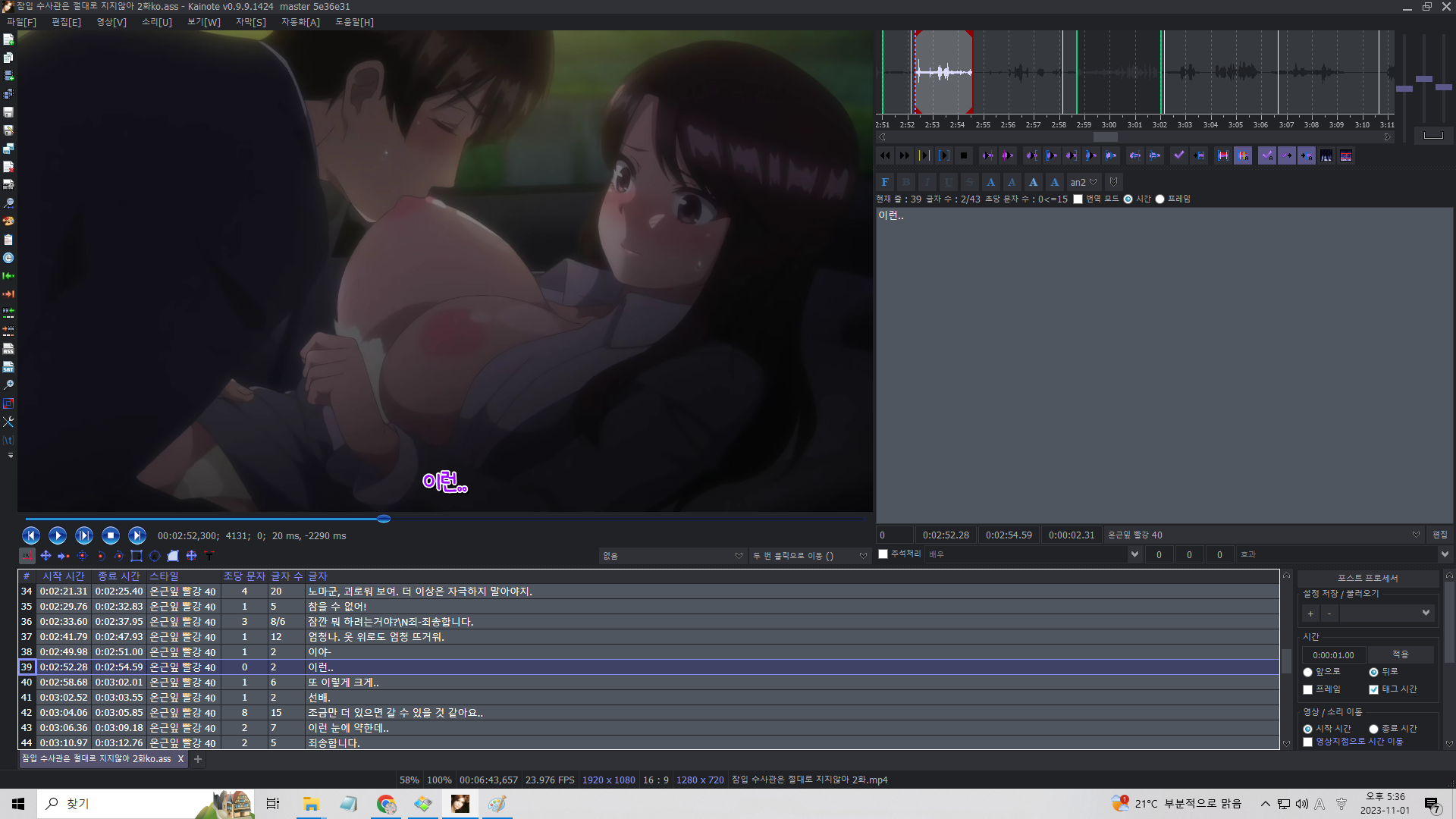Viewport: 1456px width, 819px height.
Task: Open the 소리[U] menu
Action: click(x=157, y=22)
